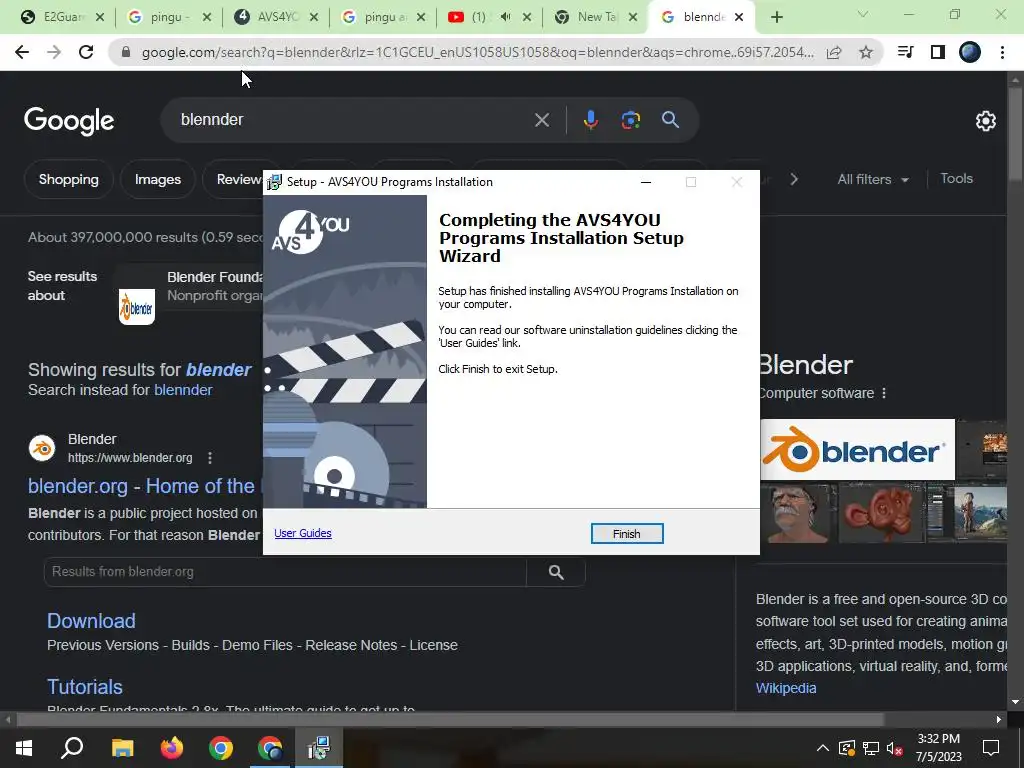1024x768 pixels.
Task: Open the Blender Foundation logo thumbnail
Action: [x=136, y=307]
